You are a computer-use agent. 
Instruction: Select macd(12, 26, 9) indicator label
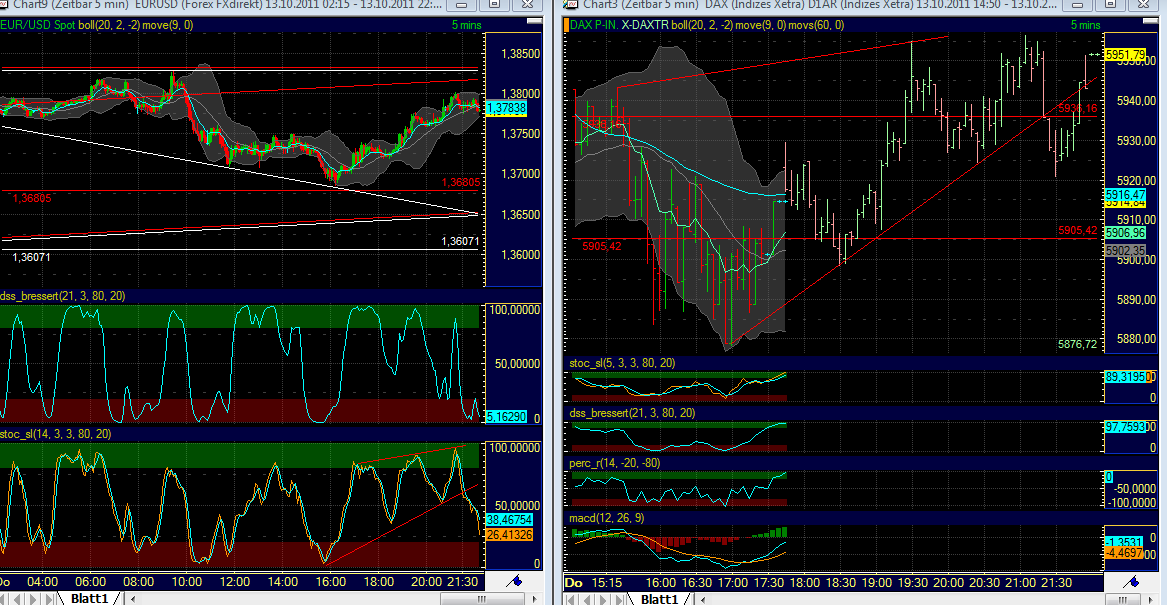(x=607, y=518)
